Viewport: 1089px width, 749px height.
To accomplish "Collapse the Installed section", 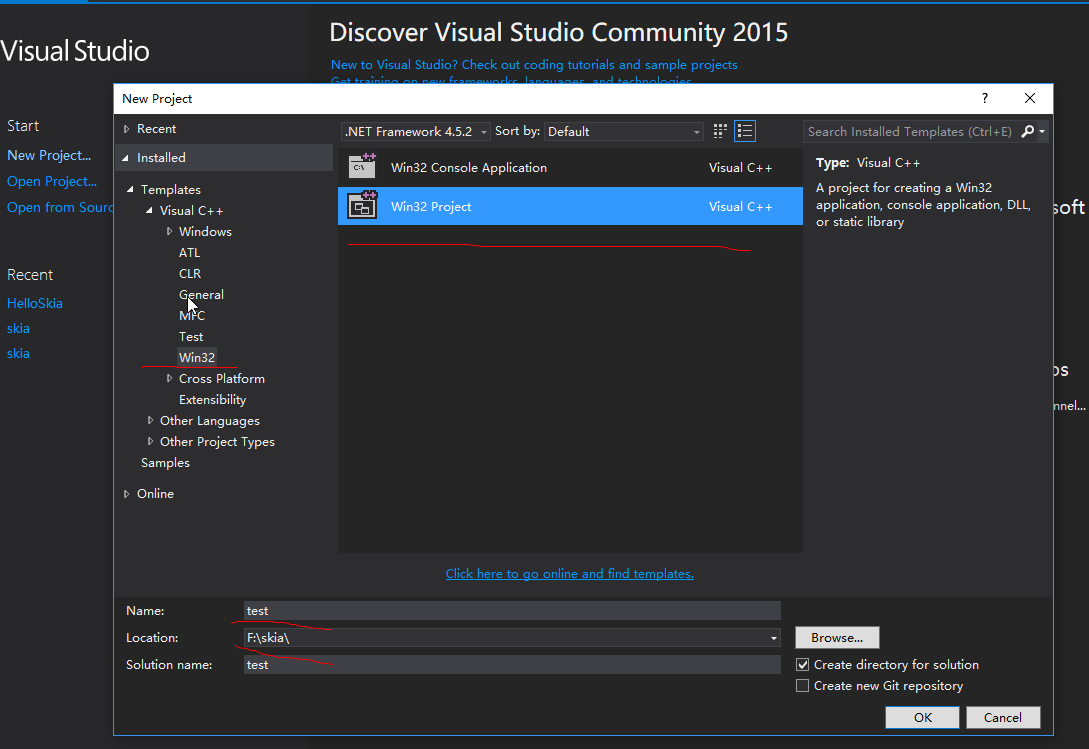I will point(126,158).
